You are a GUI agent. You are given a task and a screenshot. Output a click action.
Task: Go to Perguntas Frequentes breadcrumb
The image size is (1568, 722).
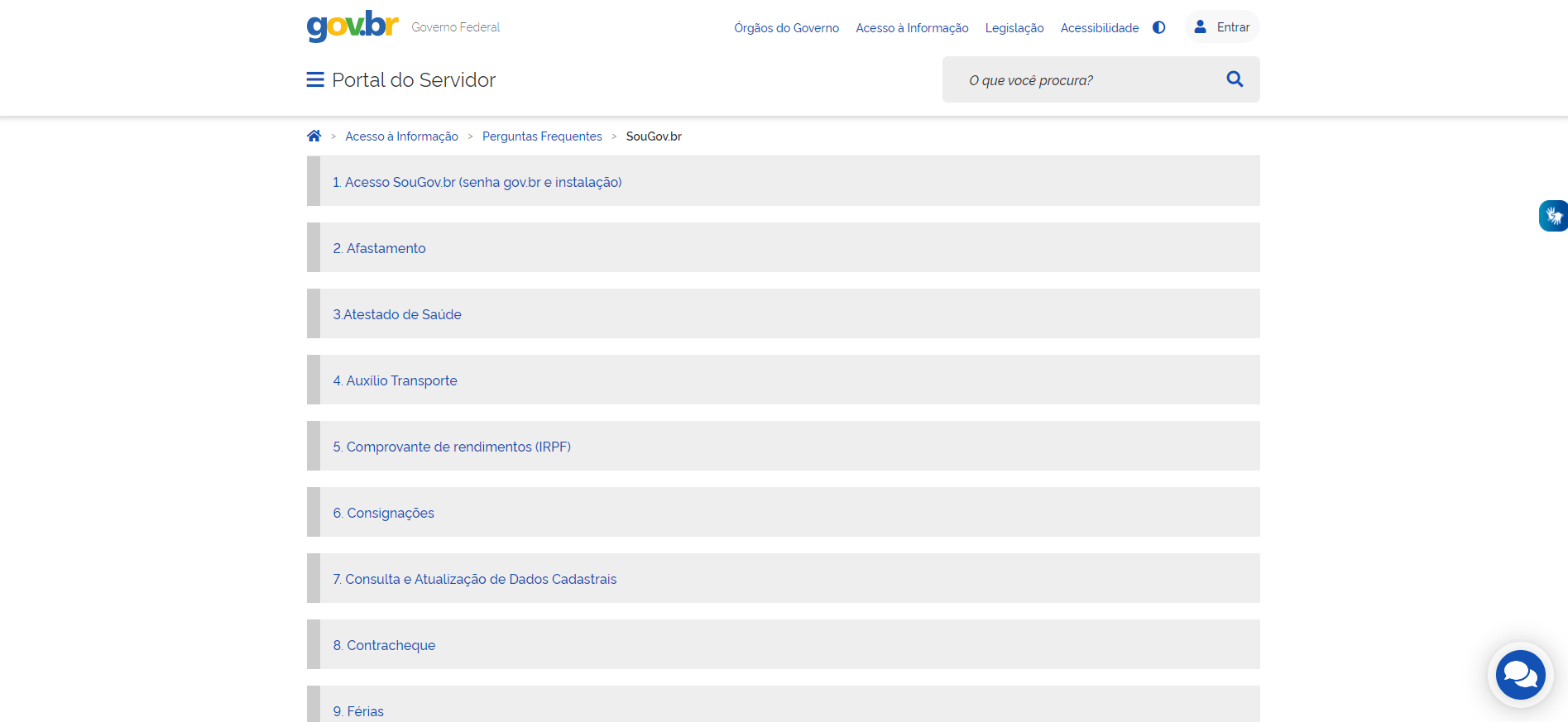point(542,136)
